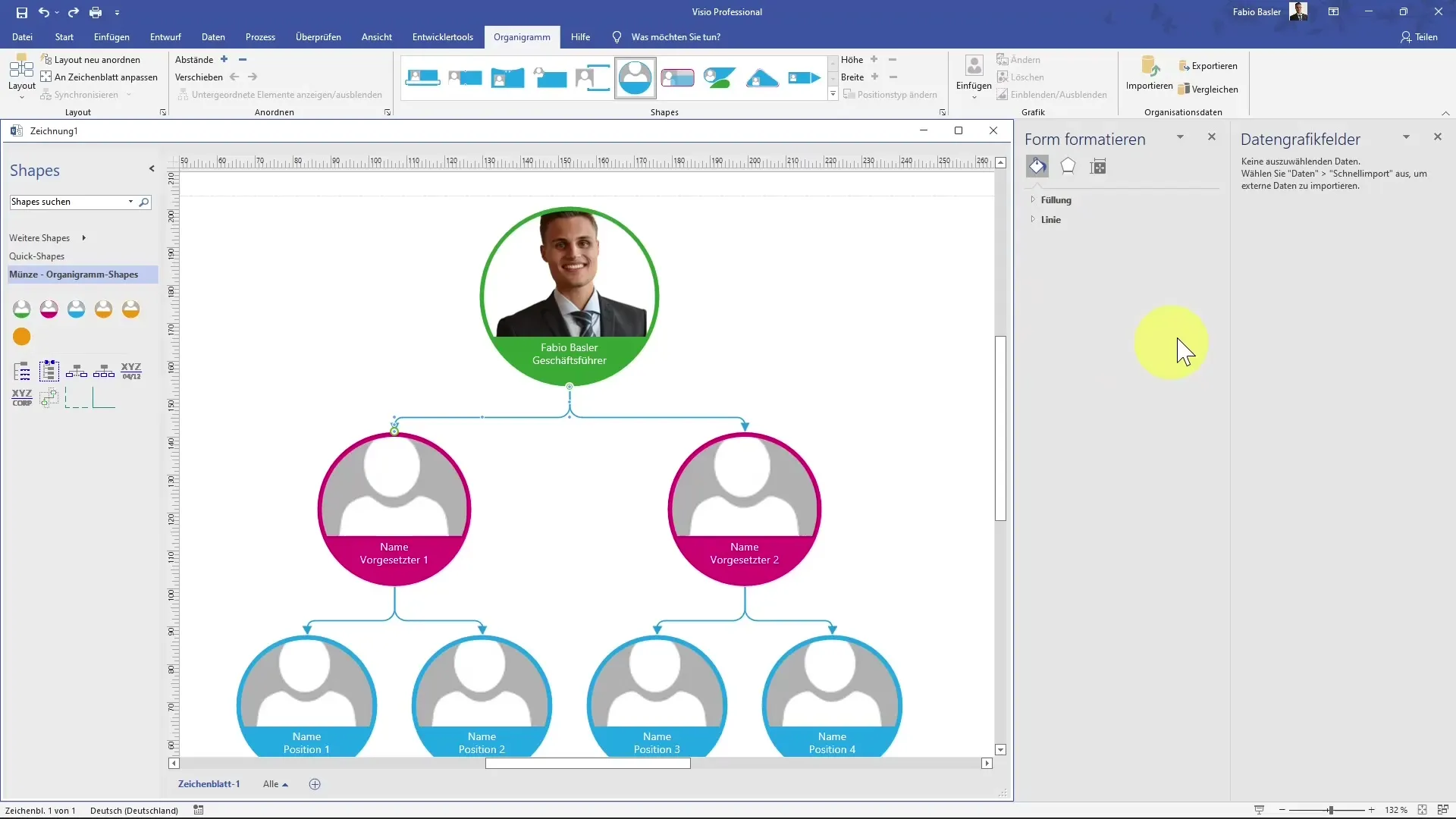Toggle Synchronisieren option in Layout panel
1456x819 pixels.
pyautogui.click(x=85, y=94)
